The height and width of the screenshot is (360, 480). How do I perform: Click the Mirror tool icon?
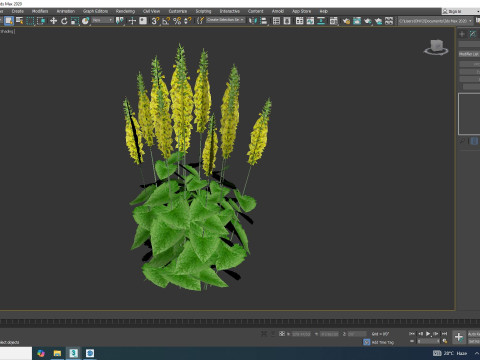253,21
